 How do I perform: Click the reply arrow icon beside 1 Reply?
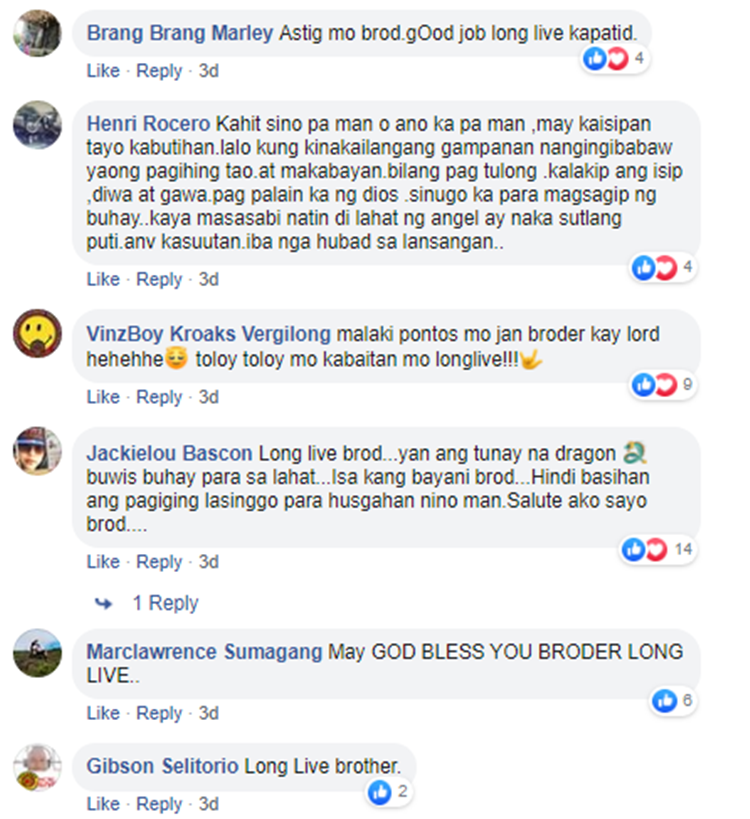pos(103,604)
